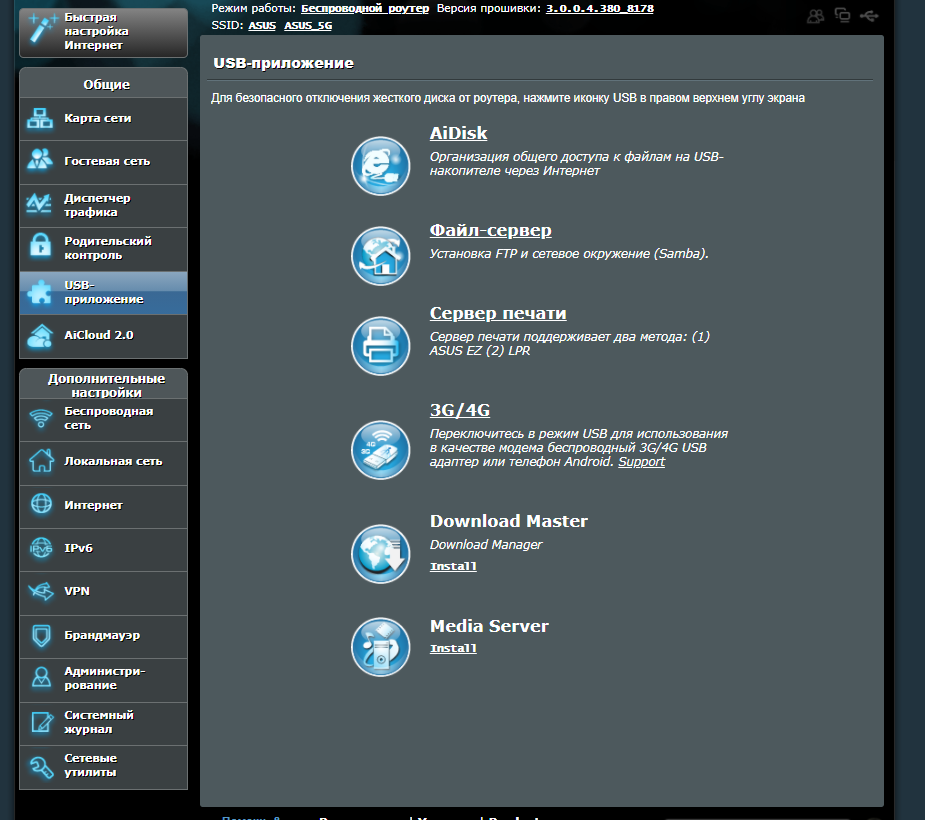Click the 3G/4G modem icon

click(381, 450)
